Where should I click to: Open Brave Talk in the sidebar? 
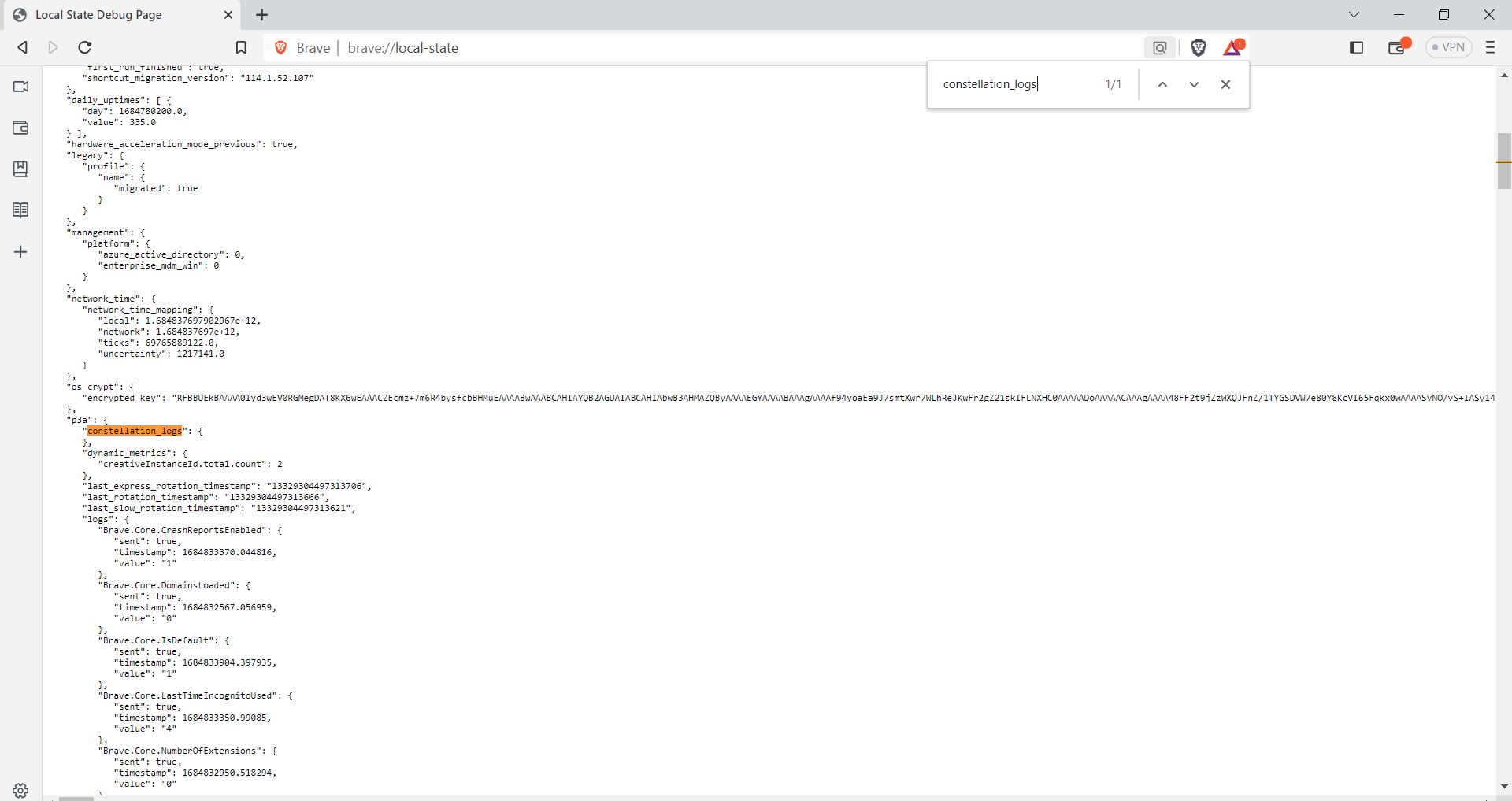click(20, 87)
